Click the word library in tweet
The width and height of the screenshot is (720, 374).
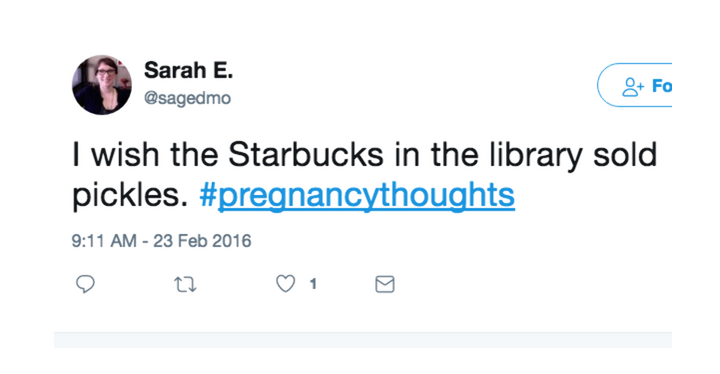coord(536,156)
